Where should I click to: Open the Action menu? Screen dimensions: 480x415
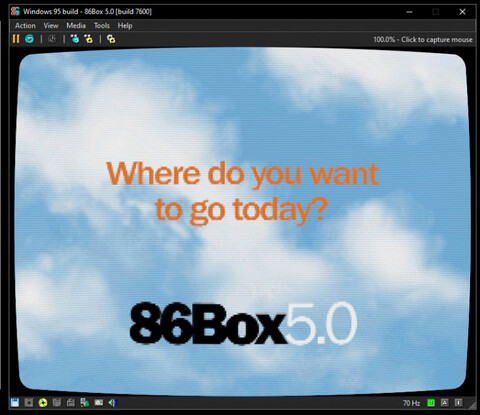(25, 26)
